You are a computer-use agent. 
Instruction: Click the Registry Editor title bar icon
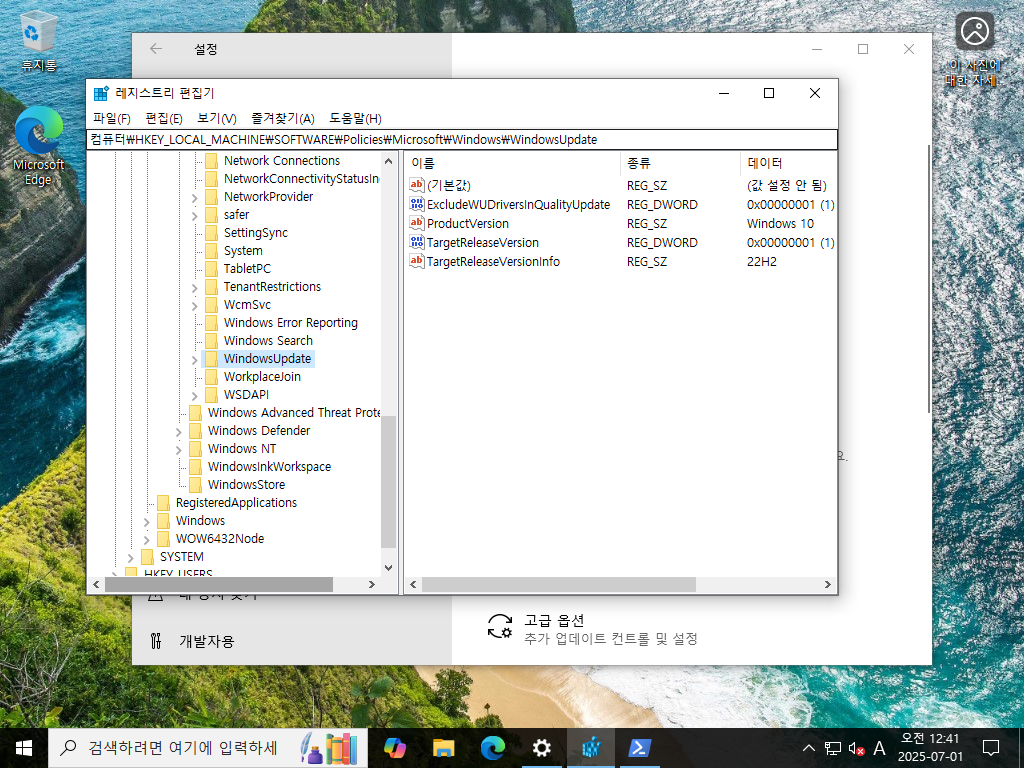[101, 93]
